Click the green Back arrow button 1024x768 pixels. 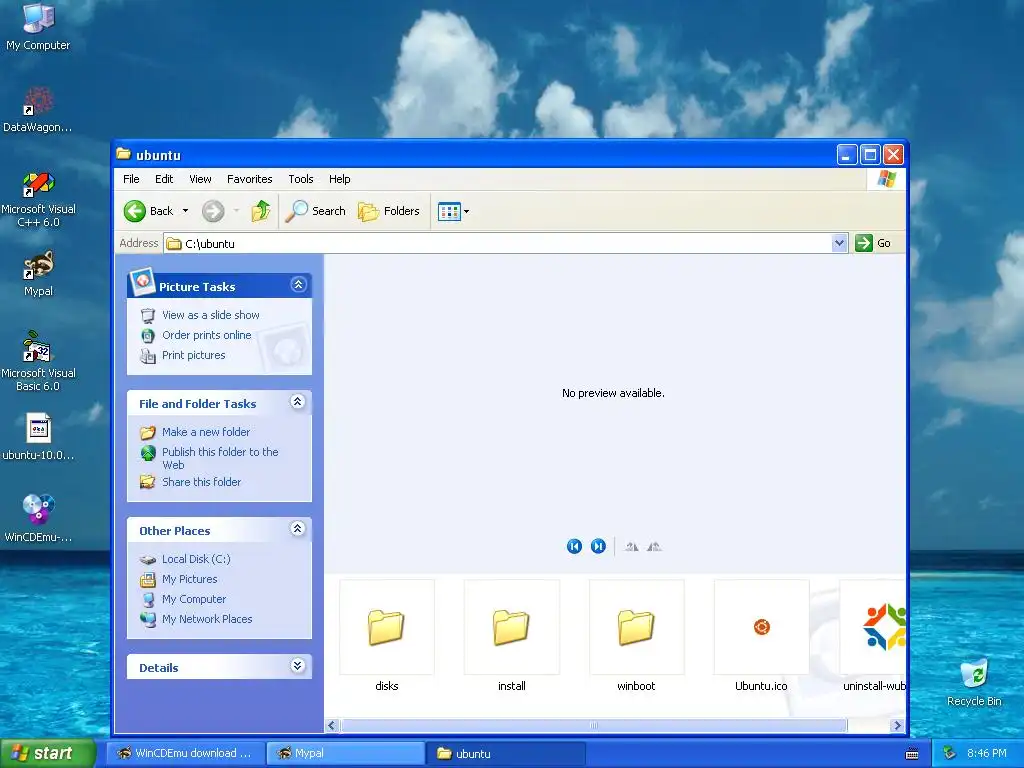coord(135,211)
